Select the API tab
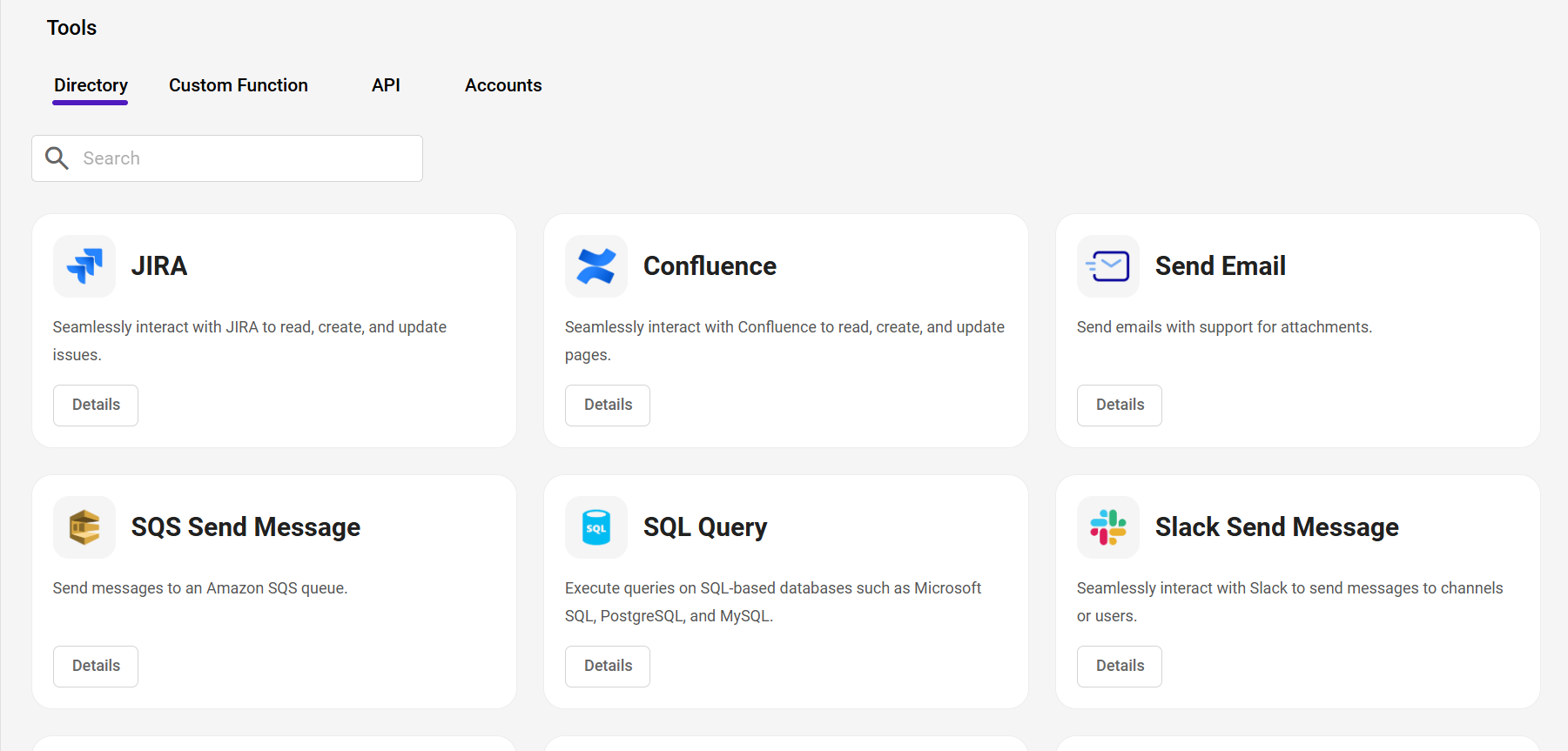Image resolution: width=1568 pixels, height=751 pixels. 386,85
